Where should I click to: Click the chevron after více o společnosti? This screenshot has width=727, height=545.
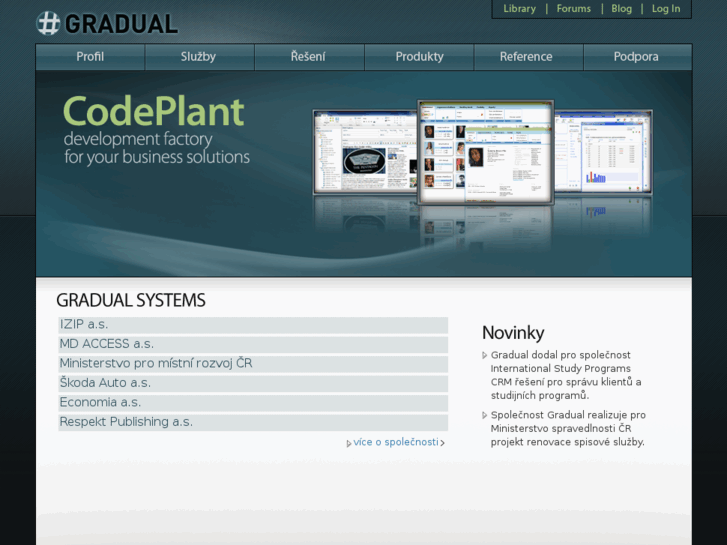point(442,443)
